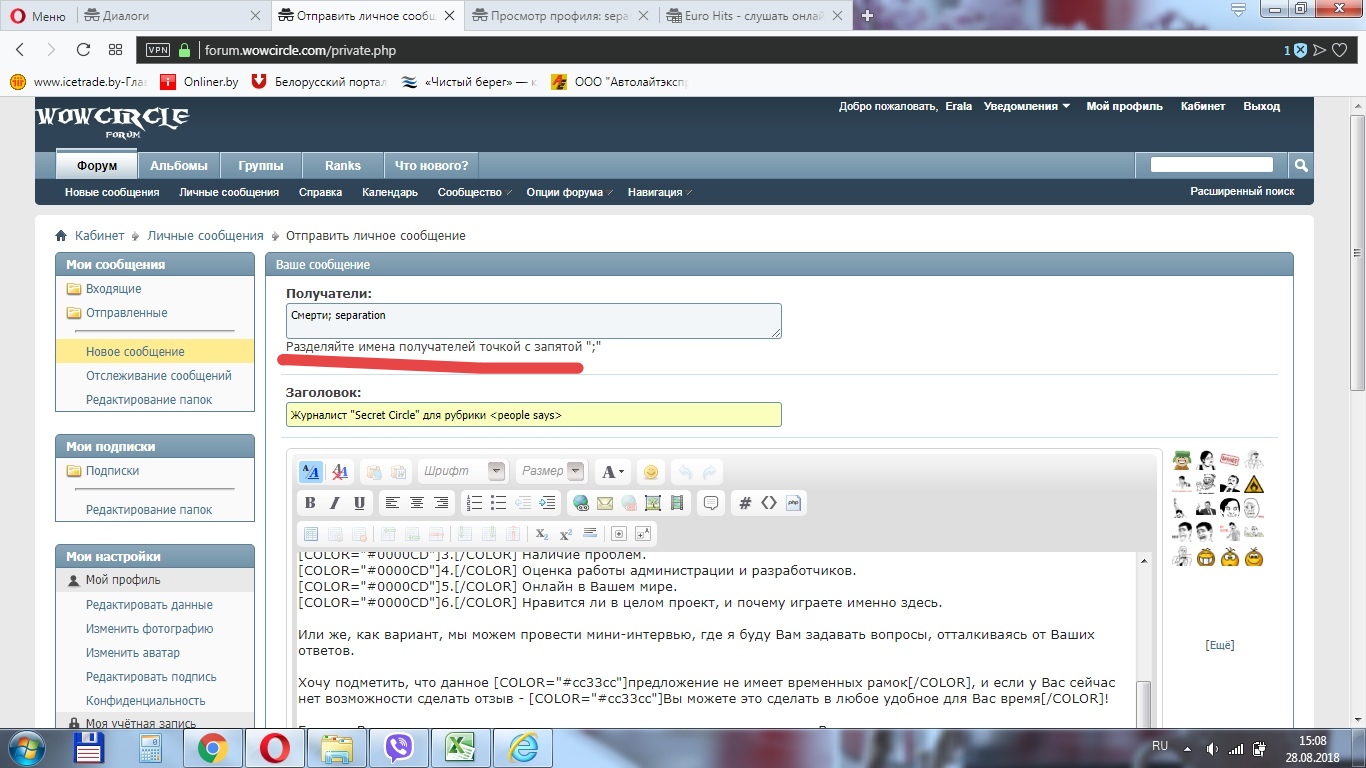
Task: Insert a quote using the speech bubble icon
Action: (711, 503)
